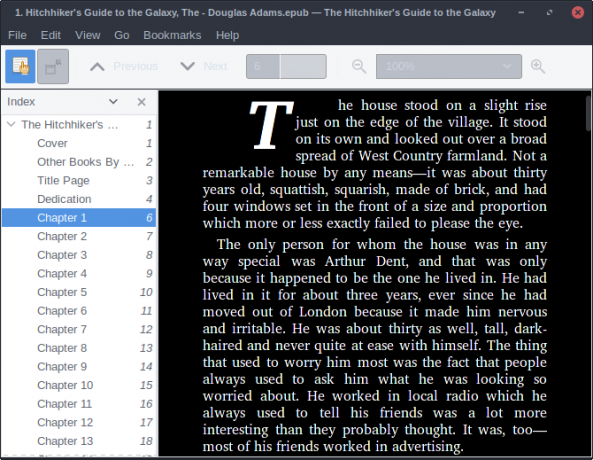
Task: Open Chapter 12 in the index
Action: click(x=79, y=422)
